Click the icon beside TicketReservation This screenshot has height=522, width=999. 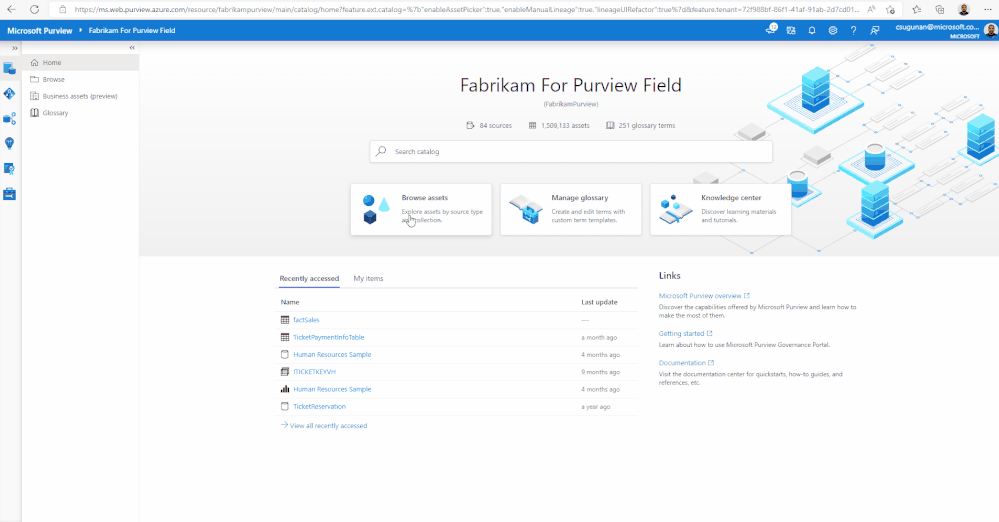(285, 407)
